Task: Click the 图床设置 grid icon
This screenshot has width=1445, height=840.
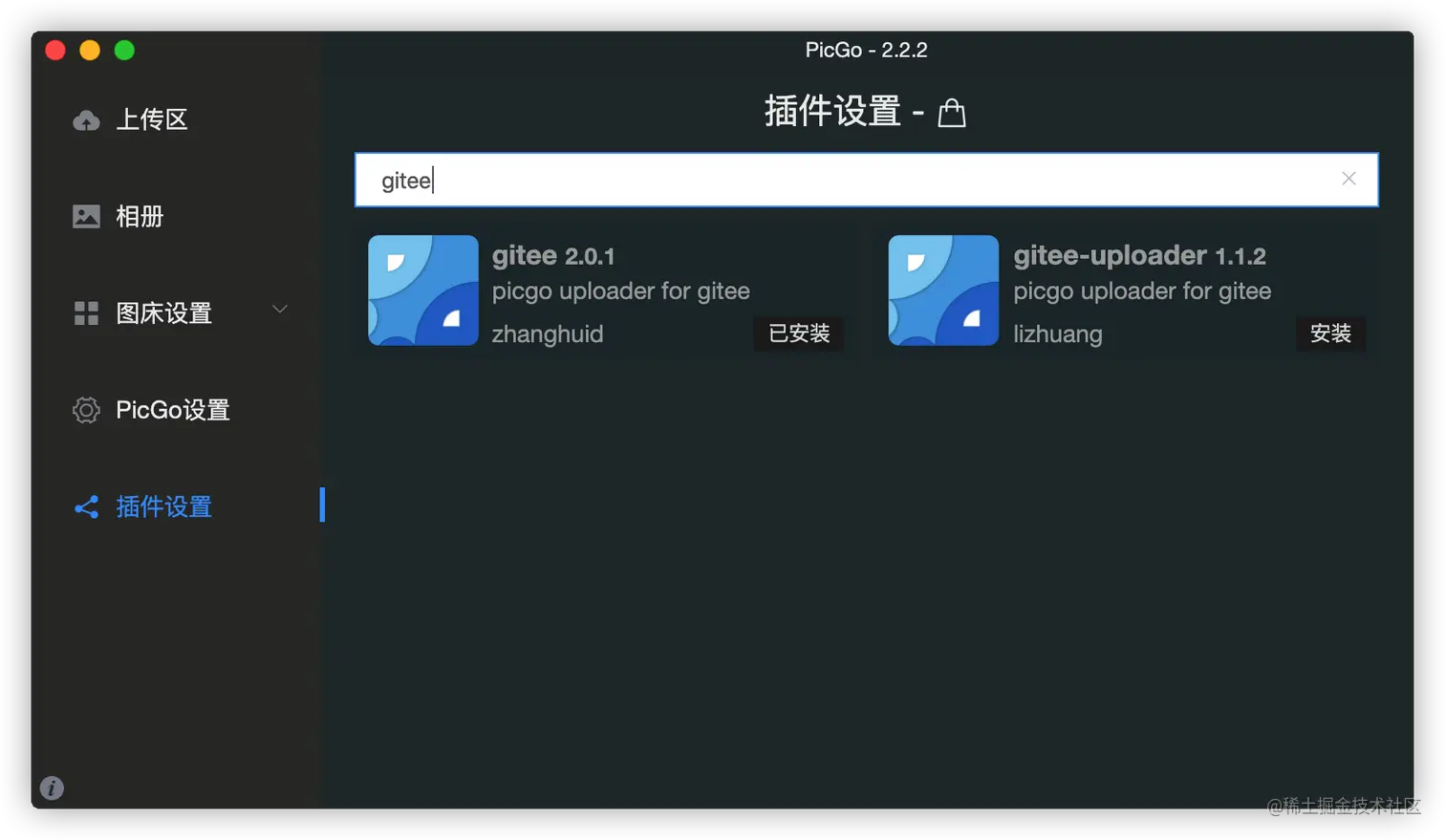Action: coord(86,313)
